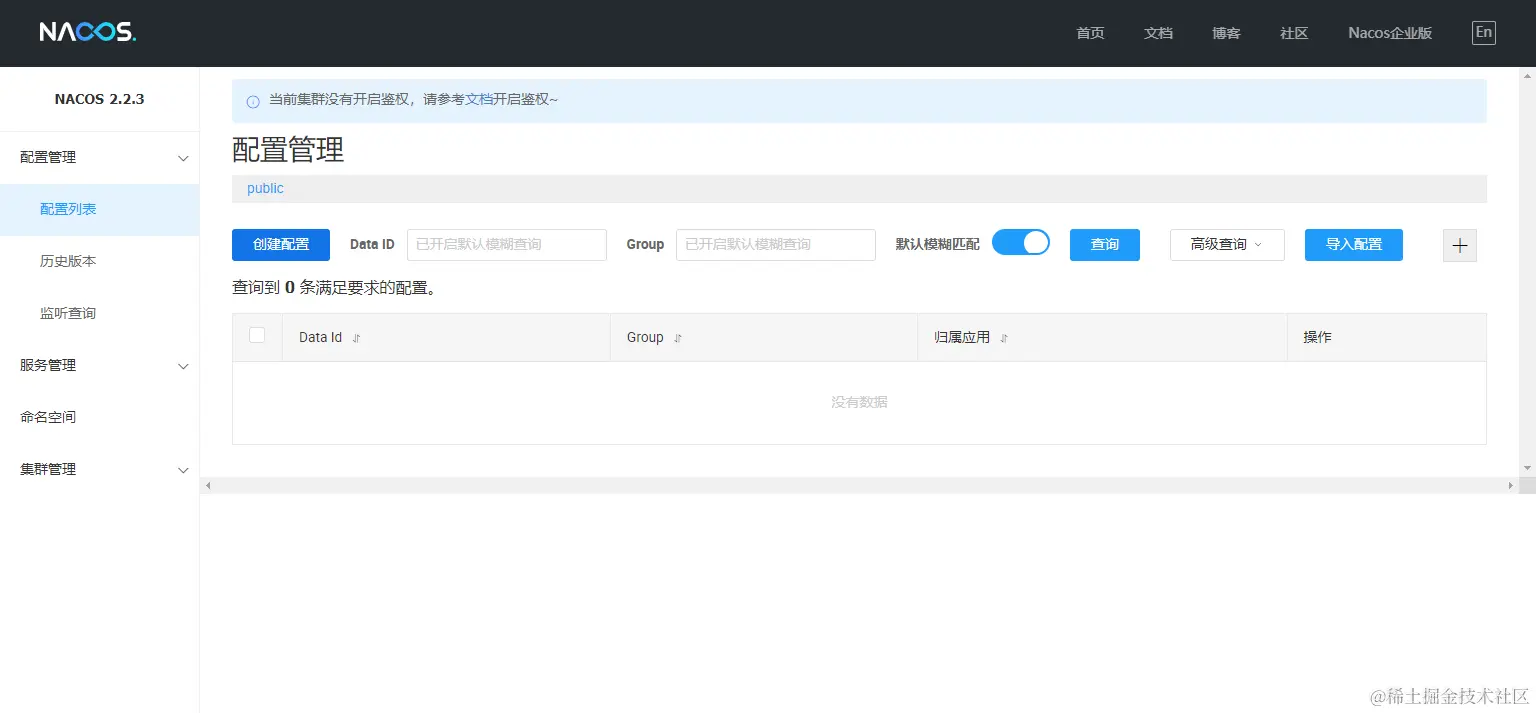Select the public namespace tab

click(266, 189)
